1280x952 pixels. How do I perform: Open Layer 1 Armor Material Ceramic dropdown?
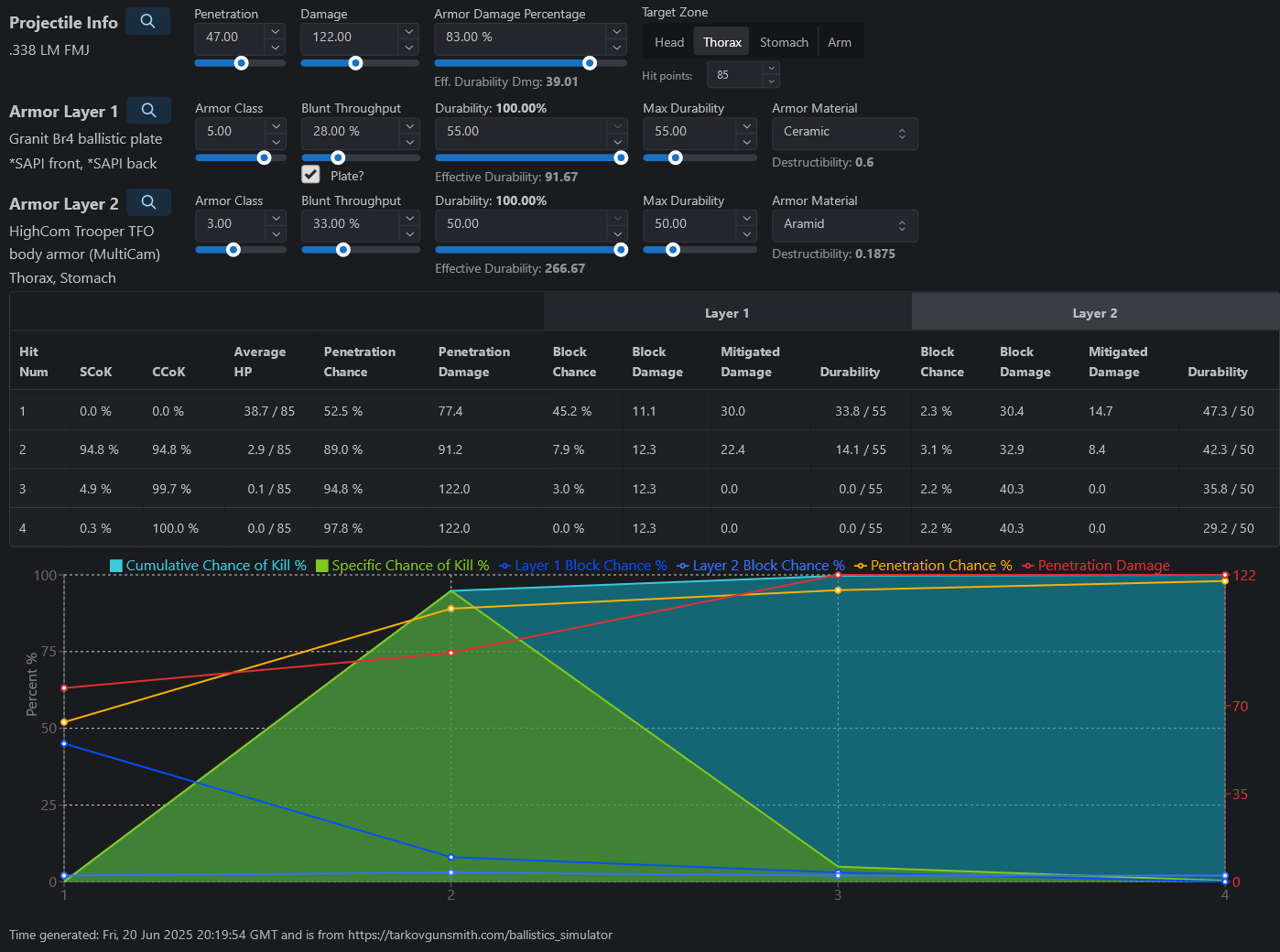(844, 133)
